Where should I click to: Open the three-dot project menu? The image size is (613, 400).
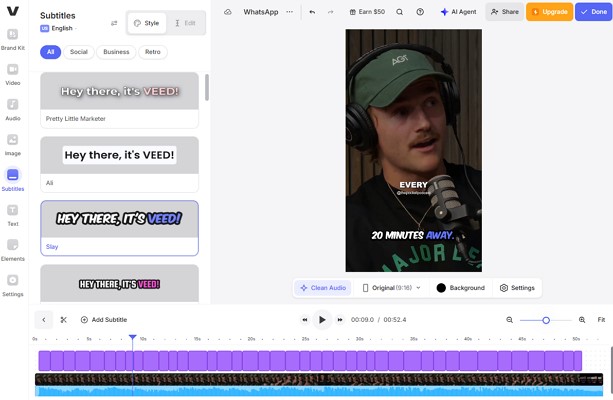pyautogui.click(x=289, y=12)
